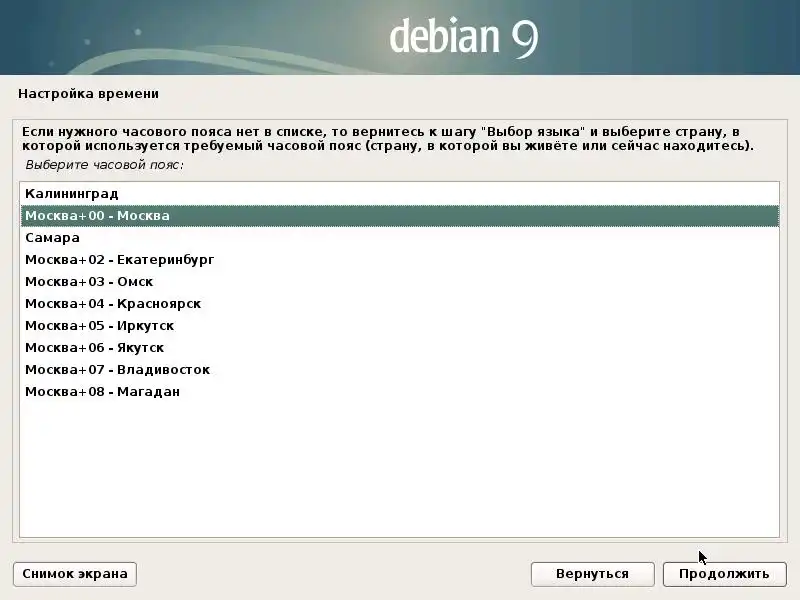Image resolution: width=800 pixels, height=600 pixels.
Task: Proceed with the Продолжить button
Action: [x=724, y=574]
